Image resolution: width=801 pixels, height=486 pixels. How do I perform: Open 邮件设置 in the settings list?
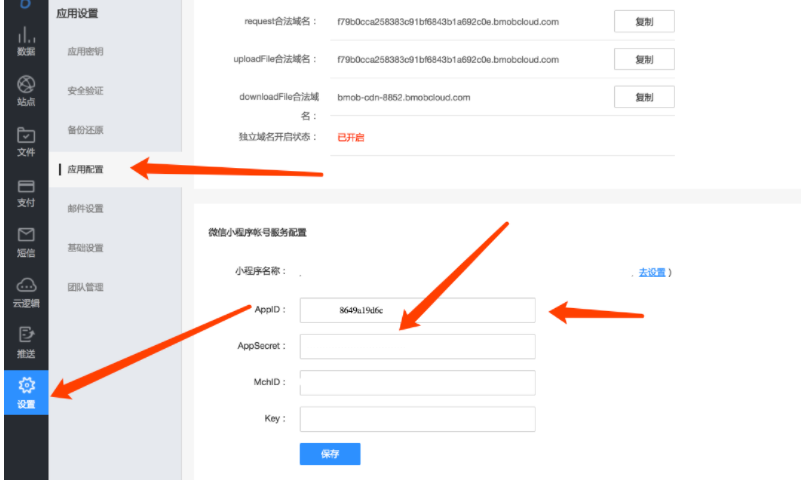click(x=85, y=209)
